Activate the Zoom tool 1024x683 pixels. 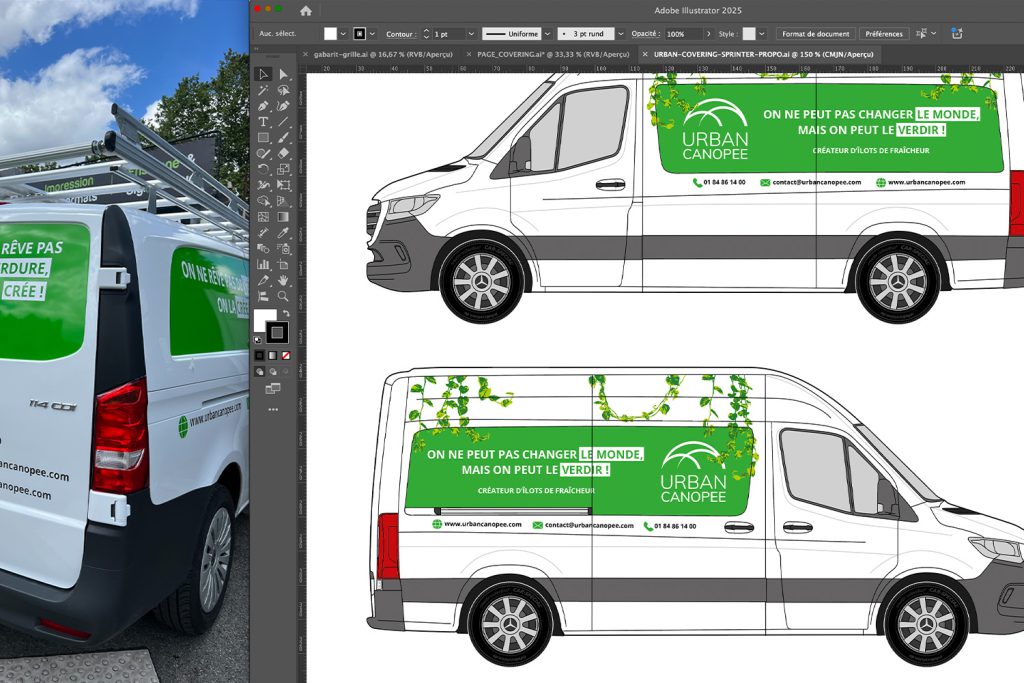click(284, 296)
